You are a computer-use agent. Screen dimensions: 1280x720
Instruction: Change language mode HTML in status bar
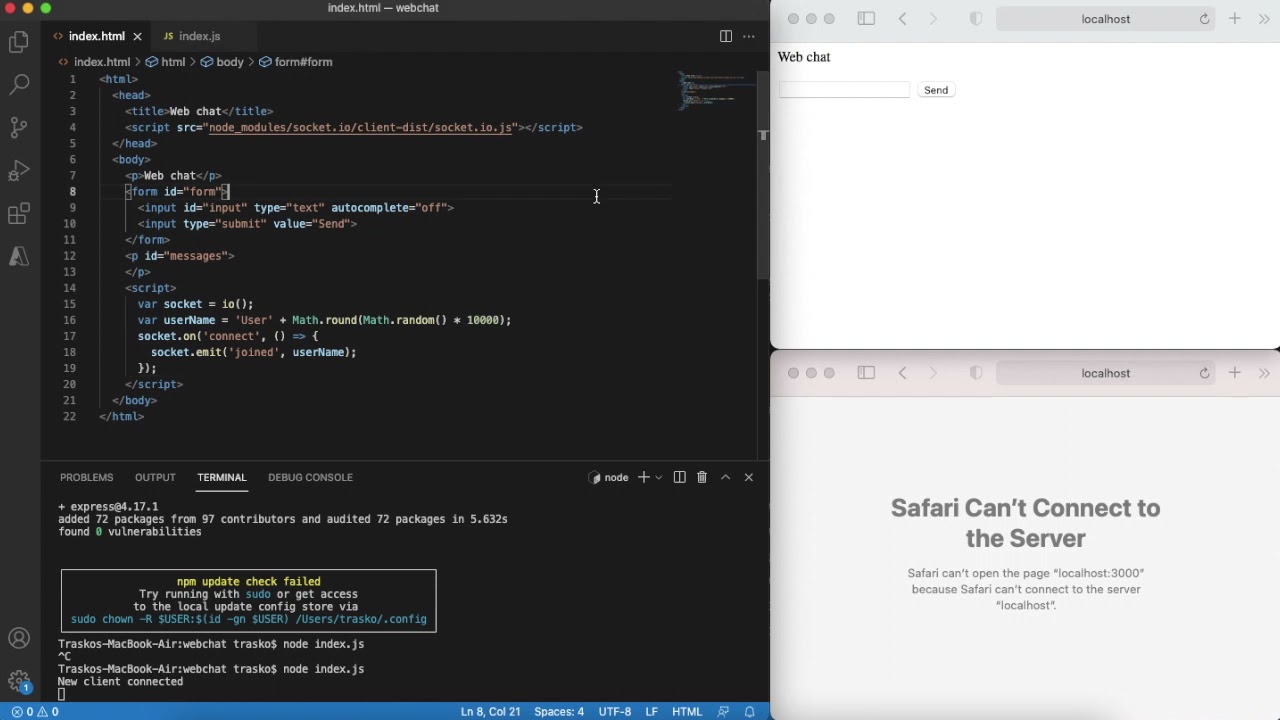point(687,712)
